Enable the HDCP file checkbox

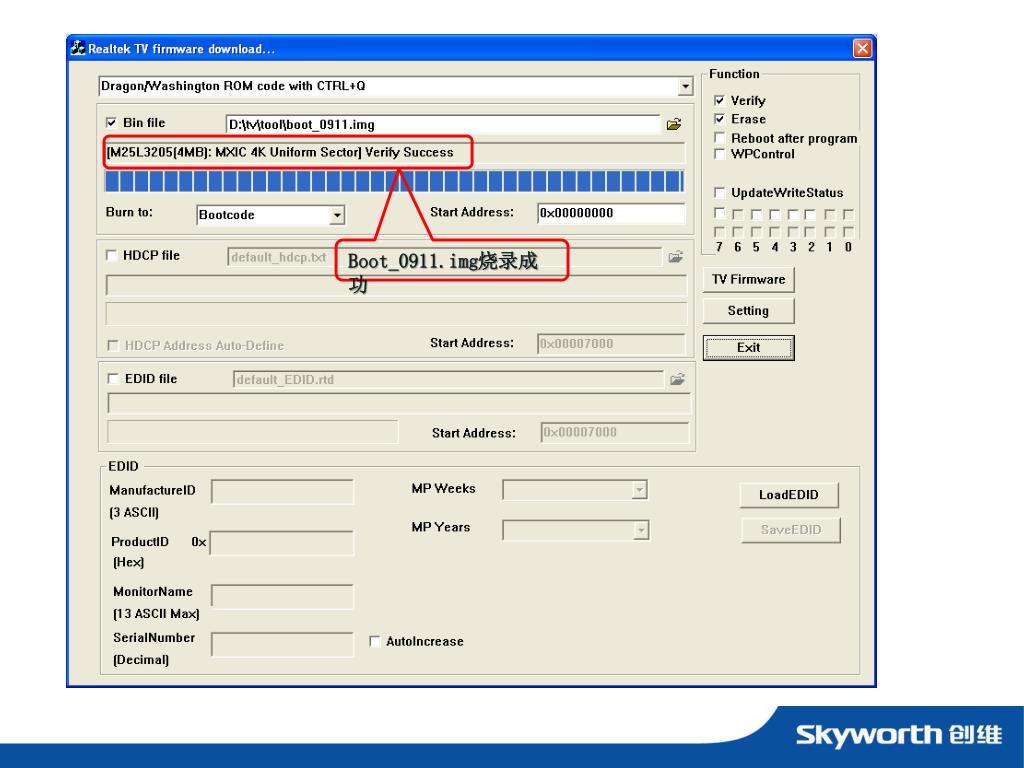[111, 255]
